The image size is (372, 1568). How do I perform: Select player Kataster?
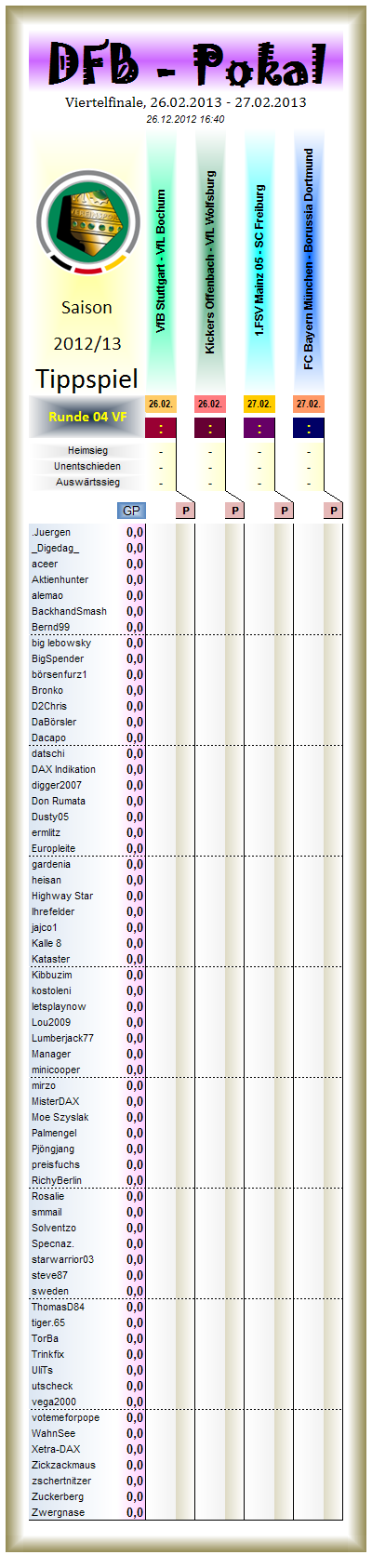pyautogui.click(x=51, y=959)
